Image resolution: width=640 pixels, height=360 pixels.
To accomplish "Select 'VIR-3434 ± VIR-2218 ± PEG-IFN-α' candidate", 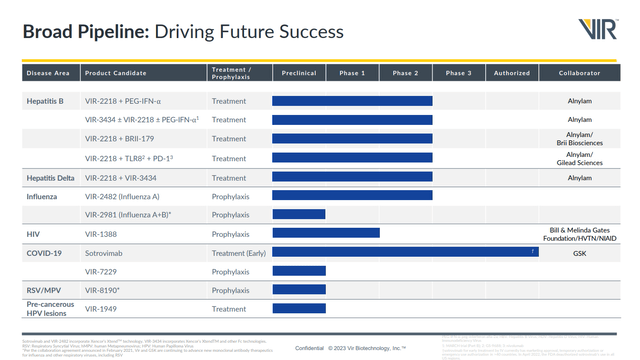I will point(142,120).
